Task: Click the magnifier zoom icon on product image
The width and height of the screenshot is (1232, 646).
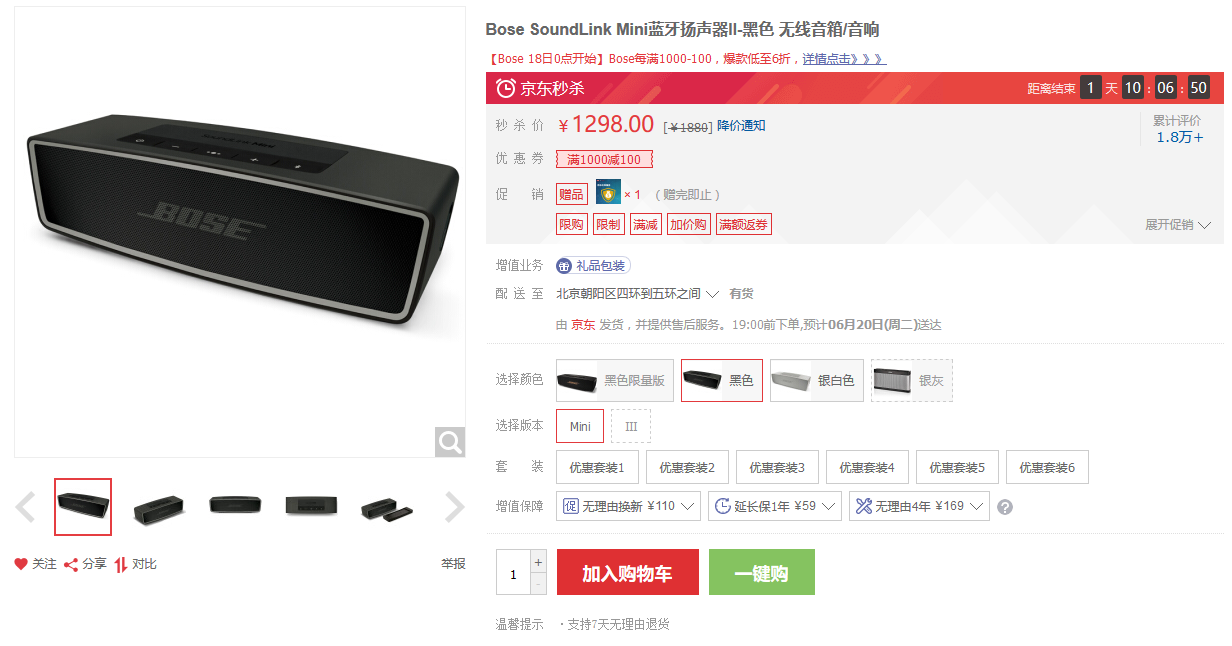Action: pyautogui.click(x=450, y=442)
